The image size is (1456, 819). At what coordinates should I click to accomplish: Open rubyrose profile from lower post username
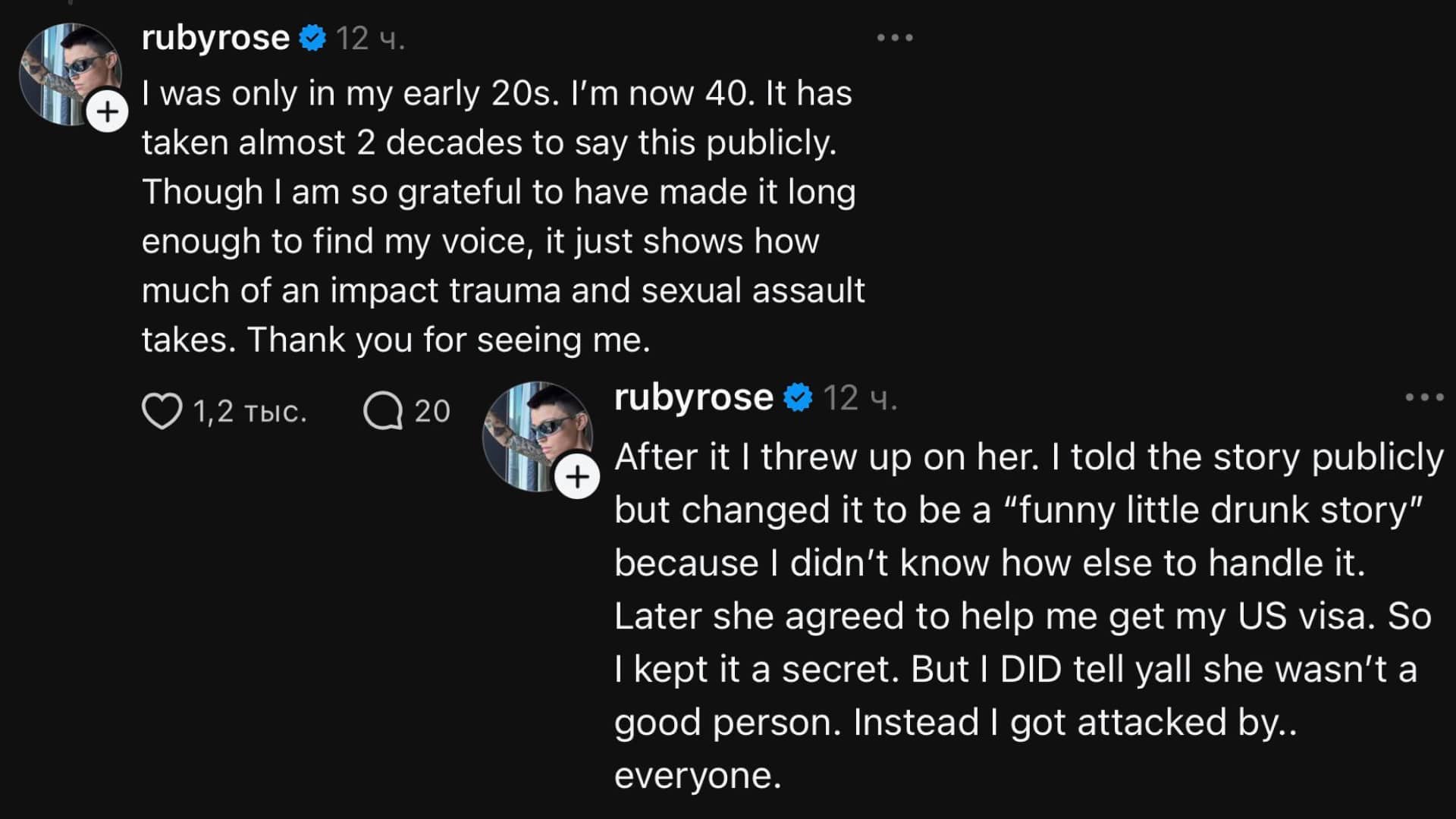pyautogui.click(x=693, y=397)
